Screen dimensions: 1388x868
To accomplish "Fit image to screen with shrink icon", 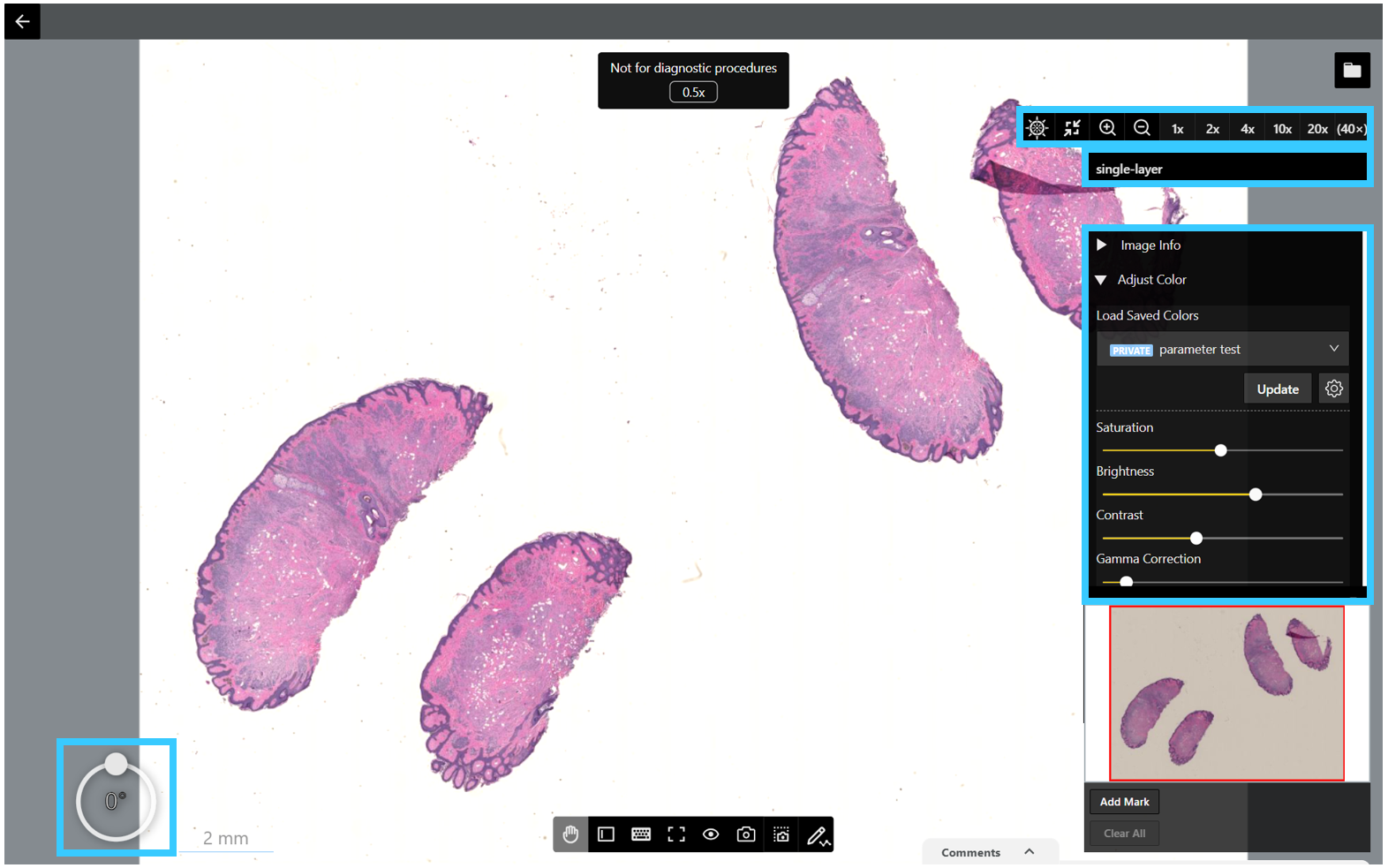I will pyautogui.click(x=1072, y=128).
